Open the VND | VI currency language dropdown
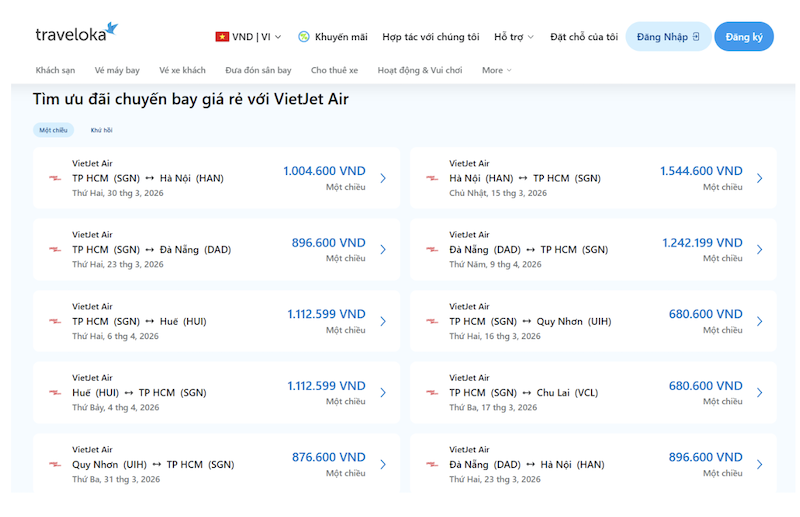 [x=249, y=37]
